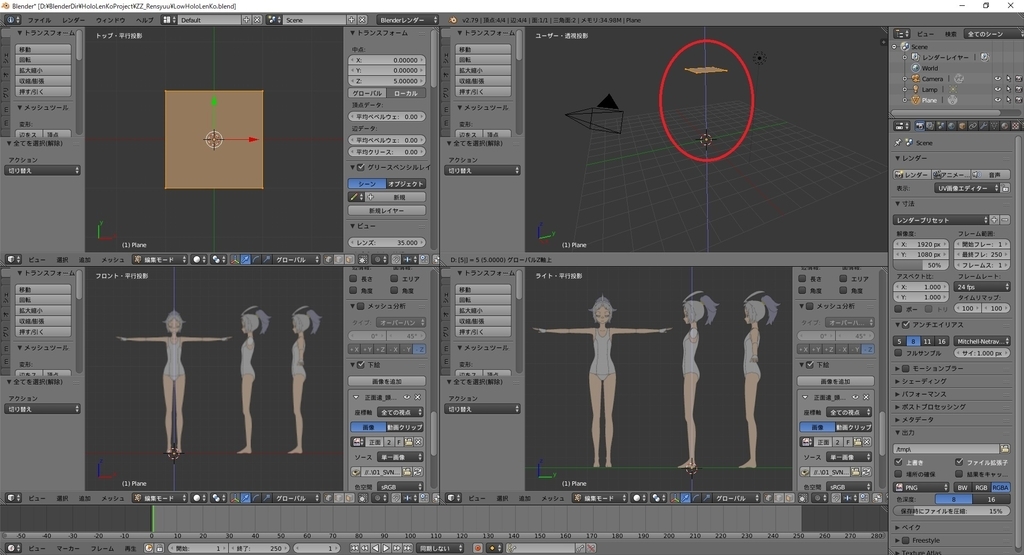The height and width of the screenshot is (555, 1024).
Task: Open the render engine dropdown (Blenderレンダー)
Action: click(x=408, y=20)
